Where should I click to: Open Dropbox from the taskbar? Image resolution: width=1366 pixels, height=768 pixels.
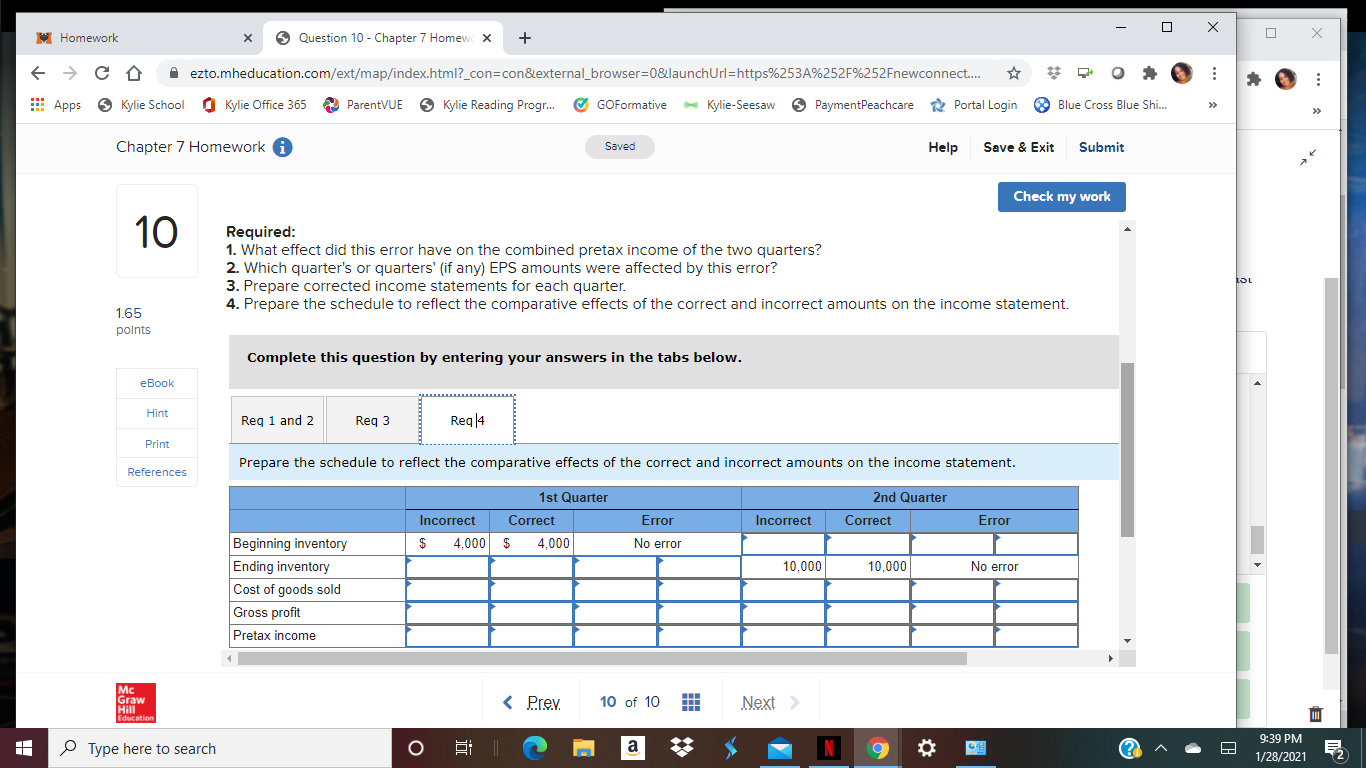tap(681, 747)
